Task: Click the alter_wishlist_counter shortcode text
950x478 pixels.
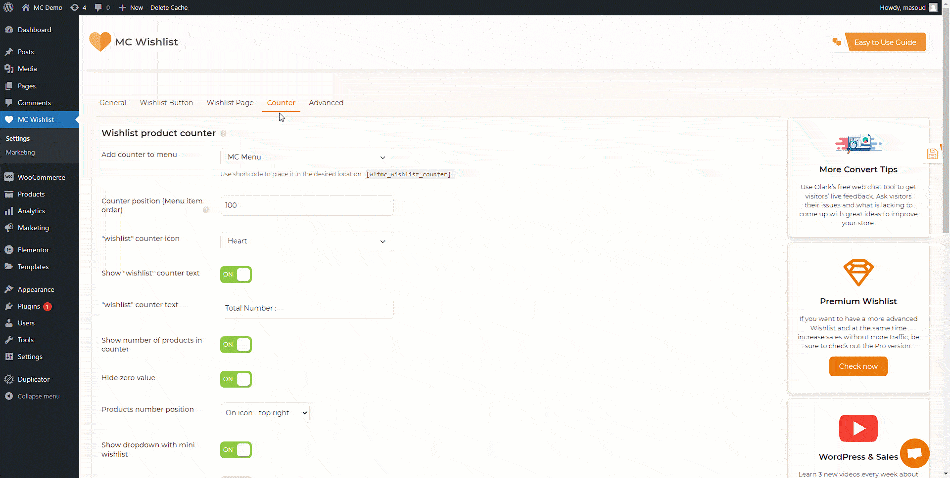Action: click(408, 174)
